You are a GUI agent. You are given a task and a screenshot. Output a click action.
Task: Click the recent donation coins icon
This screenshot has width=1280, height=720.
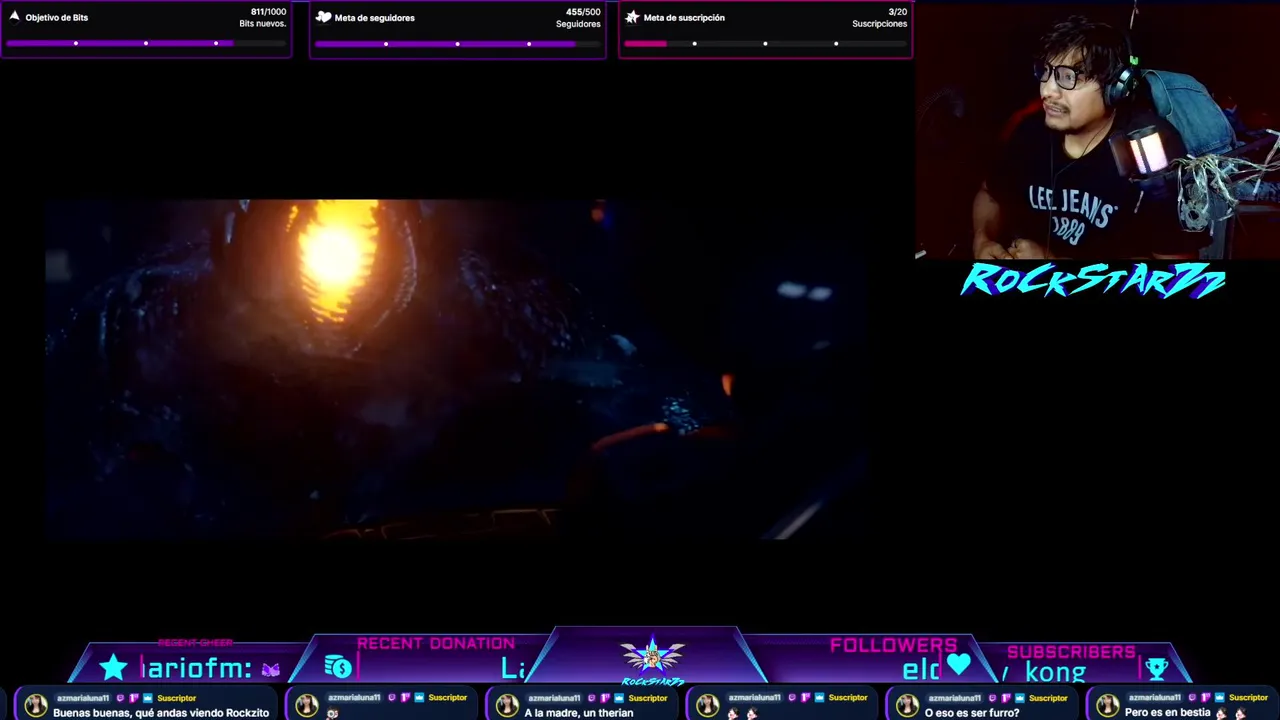click(338, 667)
